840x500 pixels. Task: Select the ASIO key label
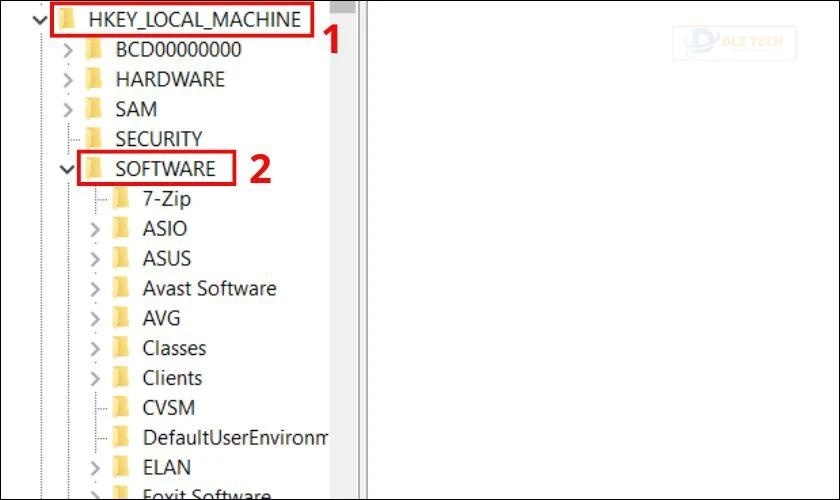(164, 229)
